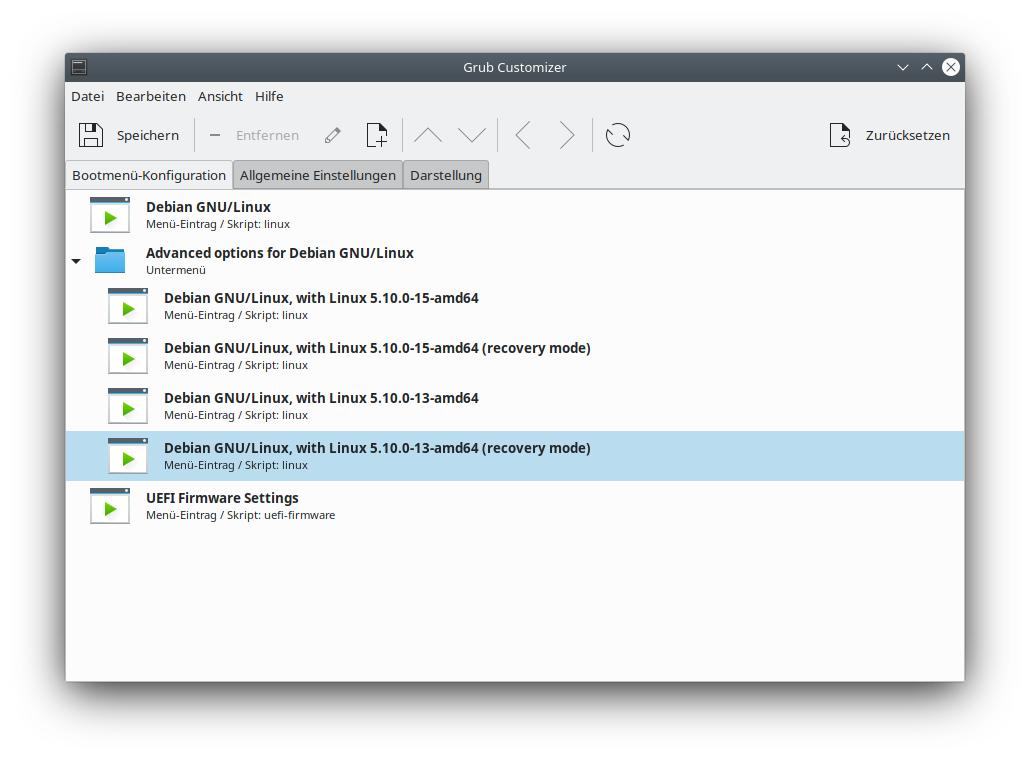Open the Bearbeiten menu
The width and height of the screenshot is (1030, 759).
151,96
